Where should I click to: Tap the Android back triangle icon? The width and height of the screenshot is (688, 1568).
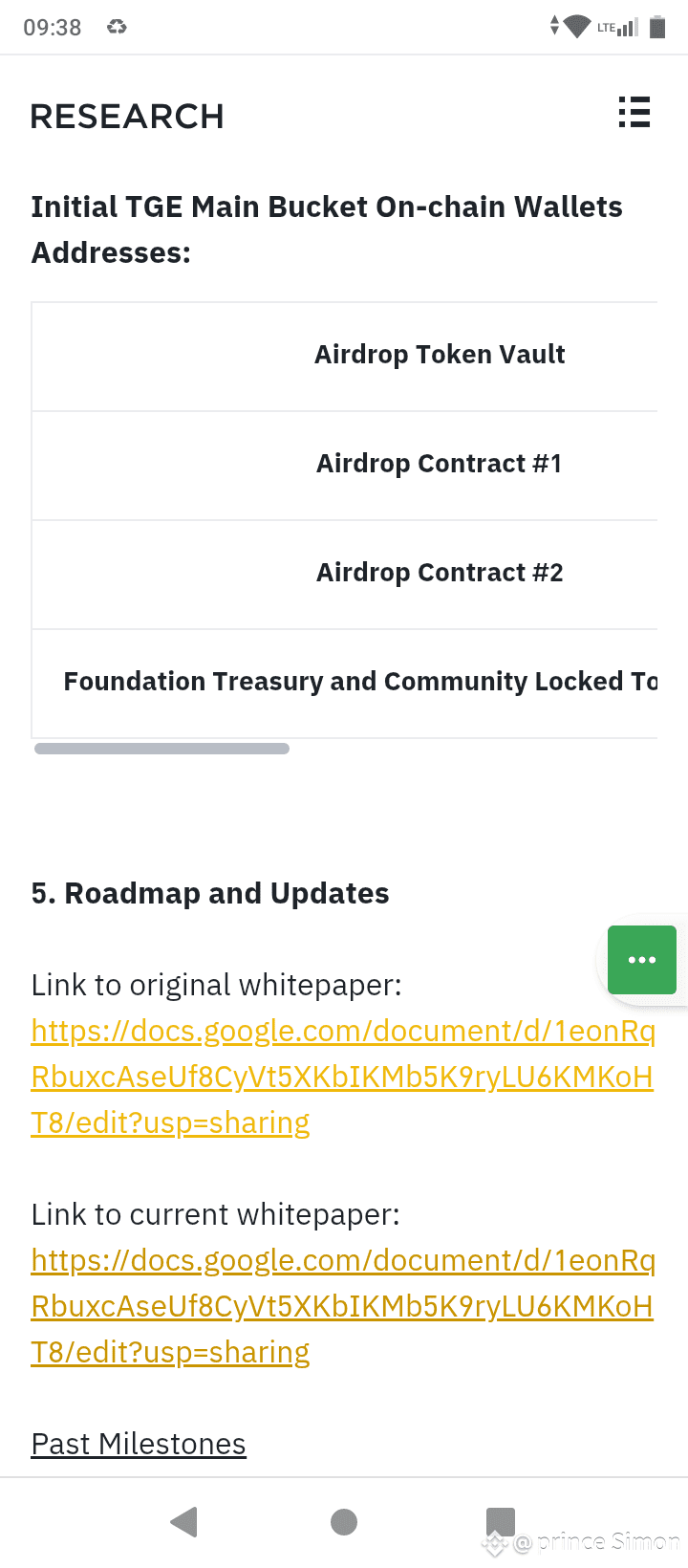(x=183, y=1522)
